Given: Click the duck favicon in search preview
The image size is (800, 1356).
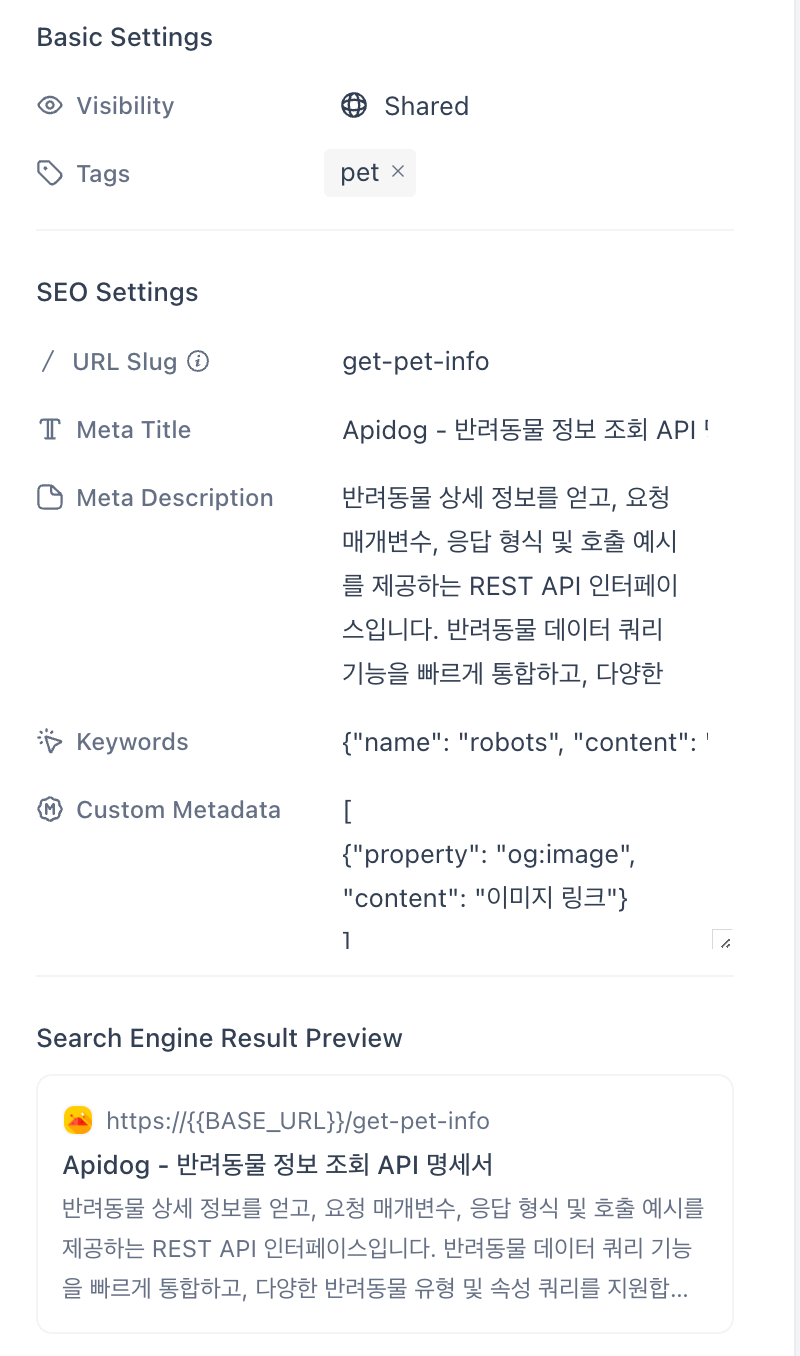Looking at the screenshot, I should pos(78,1121).
